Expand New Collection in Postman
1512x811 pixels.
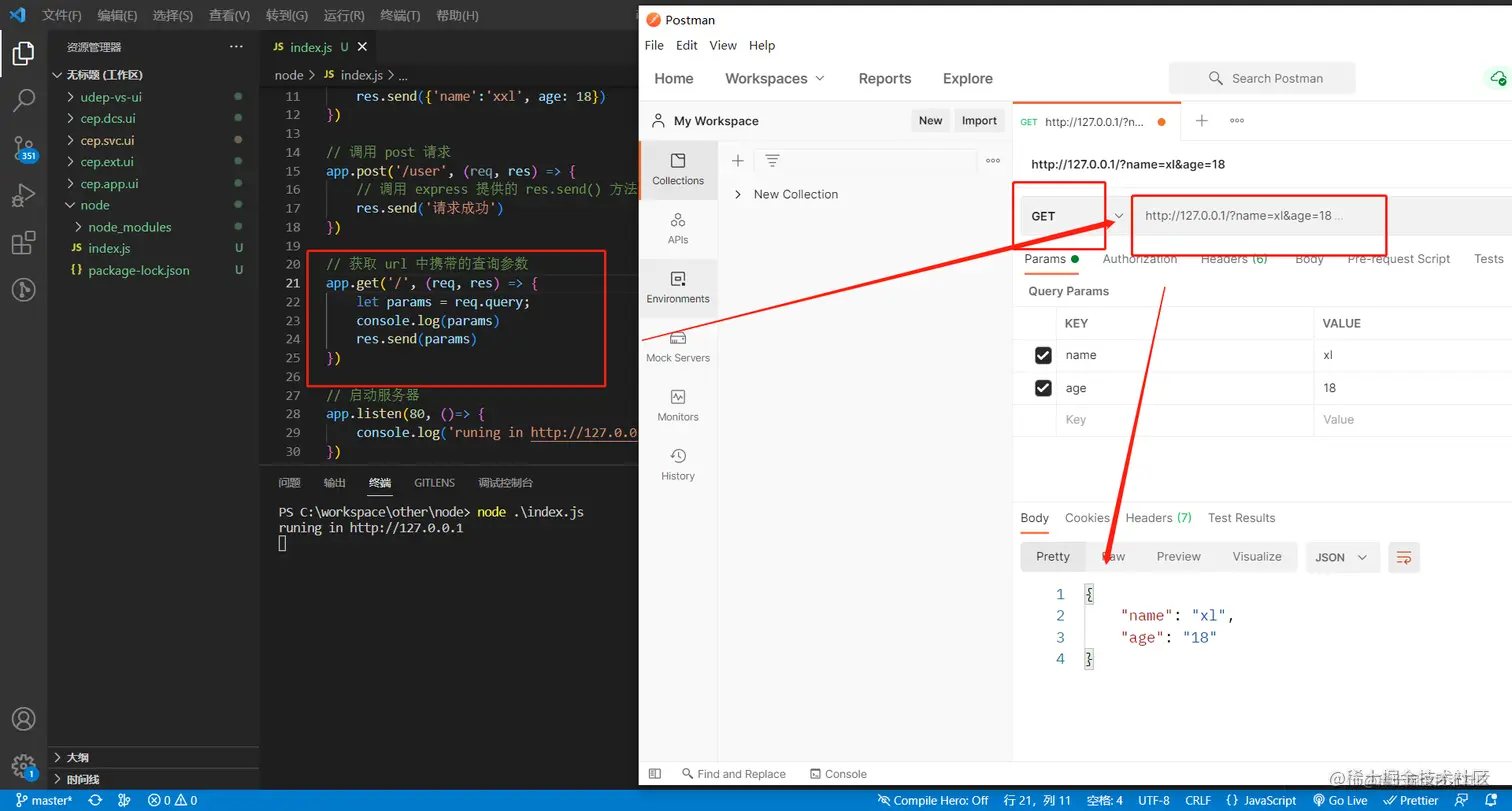coord(738,194)
